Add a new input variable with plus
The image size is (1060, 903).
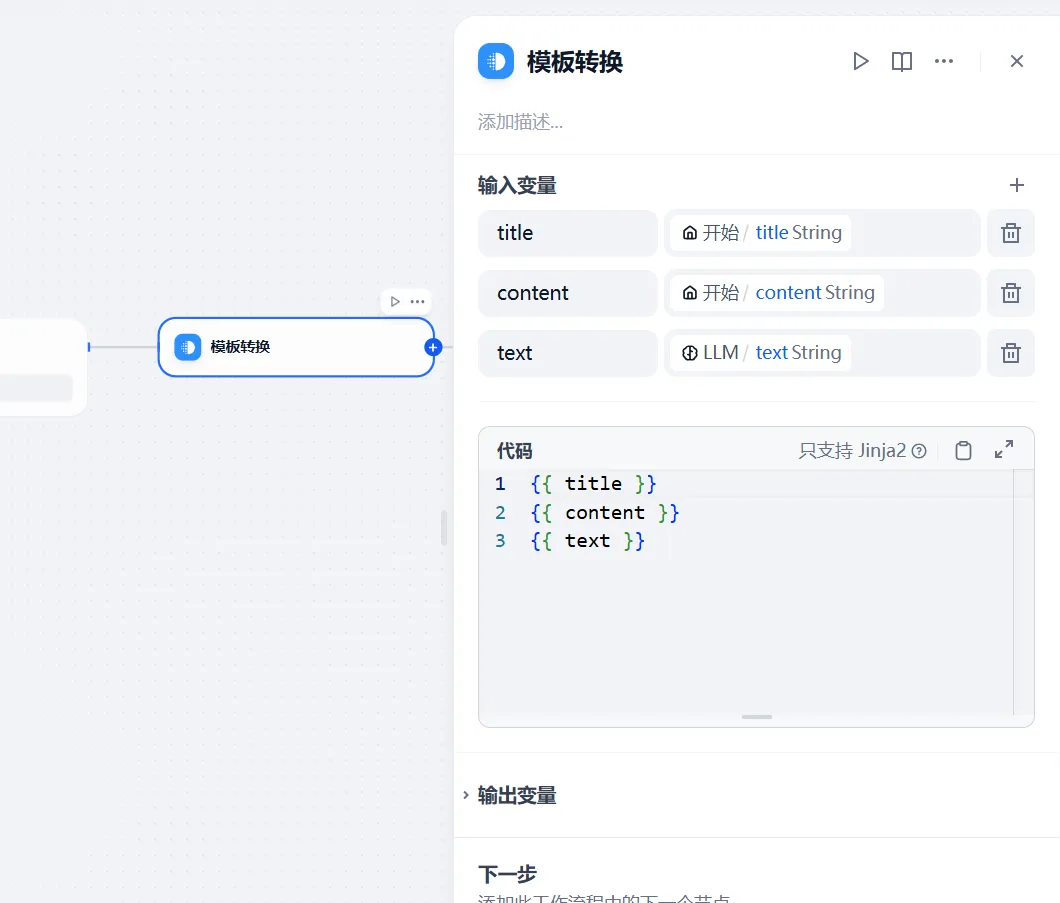pos(1017,185)
